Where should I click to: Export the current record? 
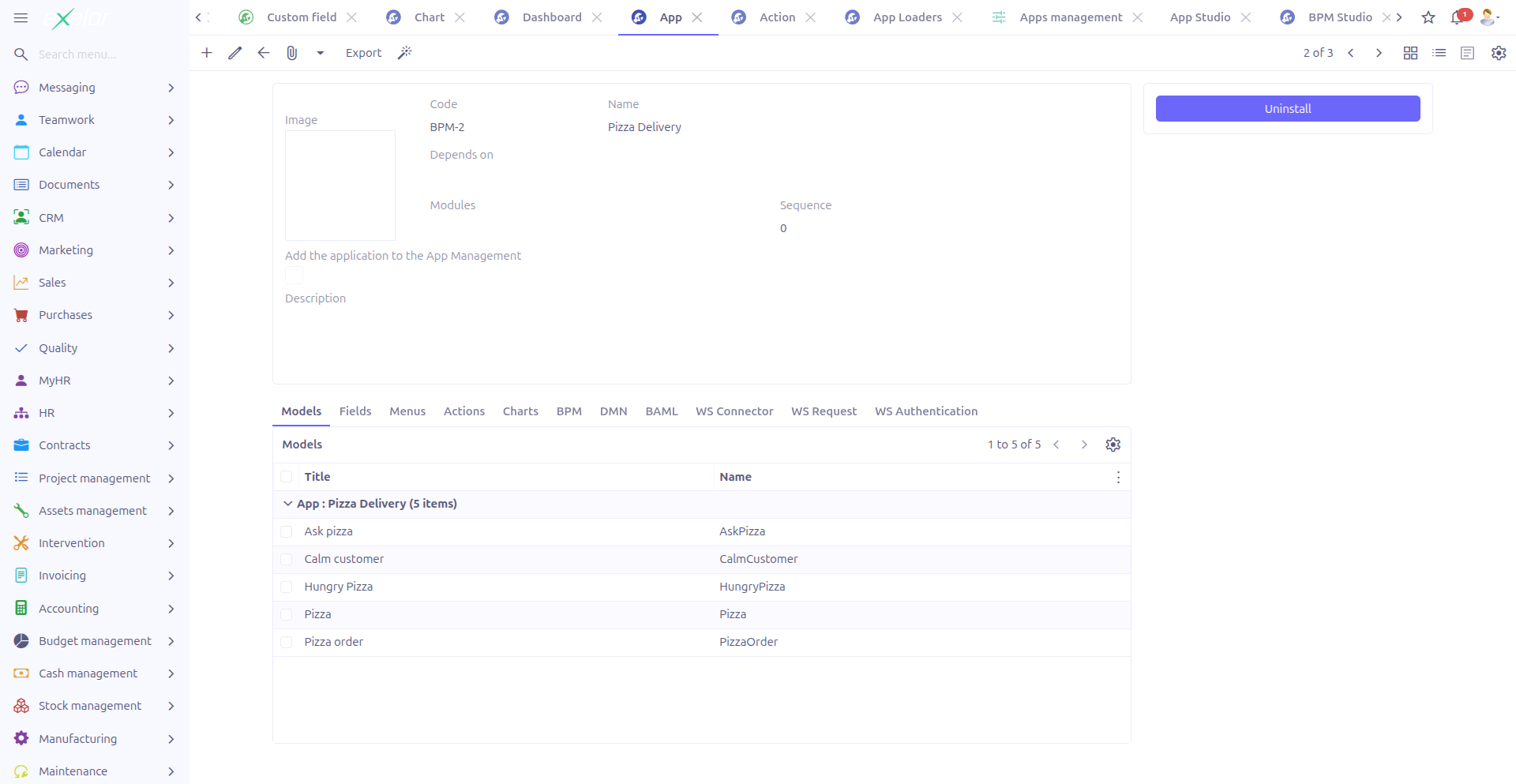point(363,53)
